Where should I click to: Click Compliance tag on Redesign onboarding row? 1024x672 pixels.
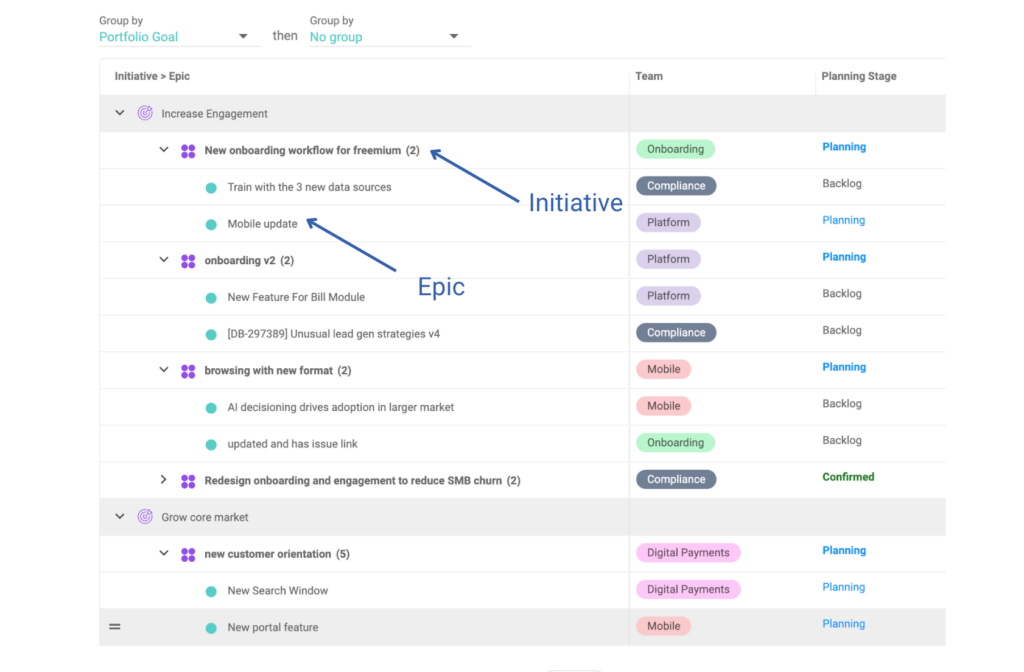(676, 479)
